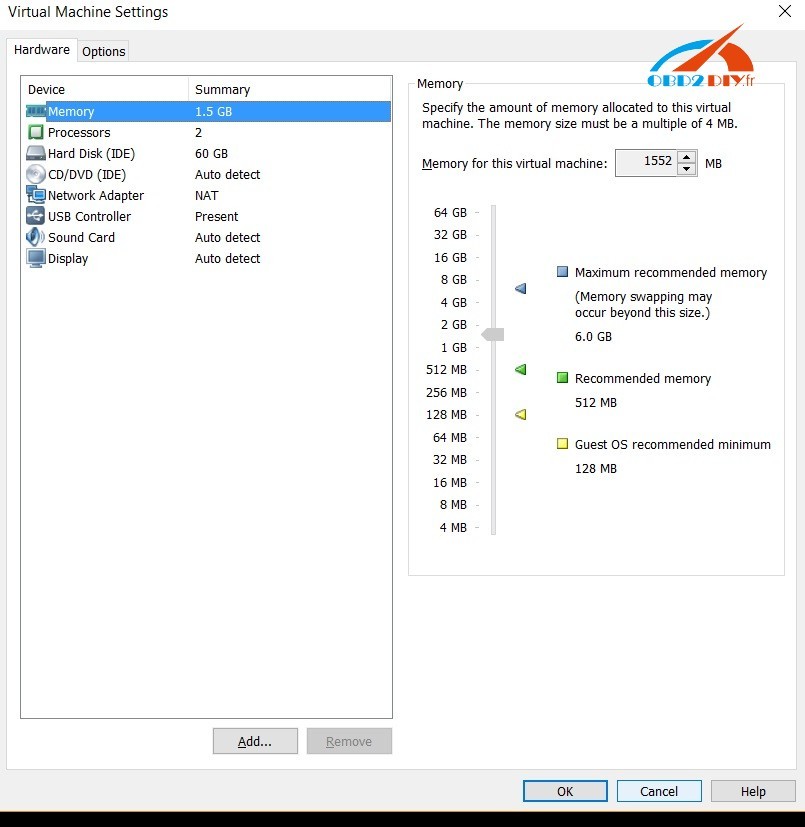Image resolution: width=805 pixels, height=827 pixels.
Task: Click the Memory device RAM icon
Action: click(36, 111)
